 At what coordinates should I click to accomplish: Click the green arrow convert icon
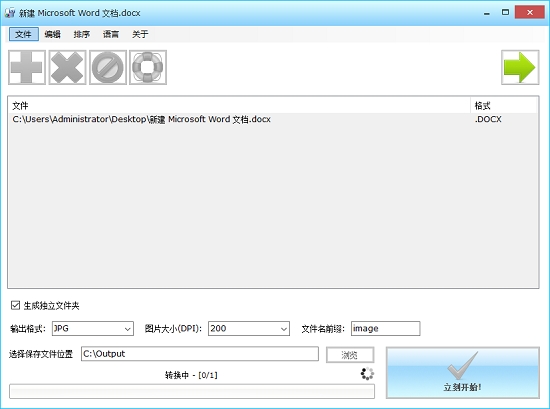520,67
